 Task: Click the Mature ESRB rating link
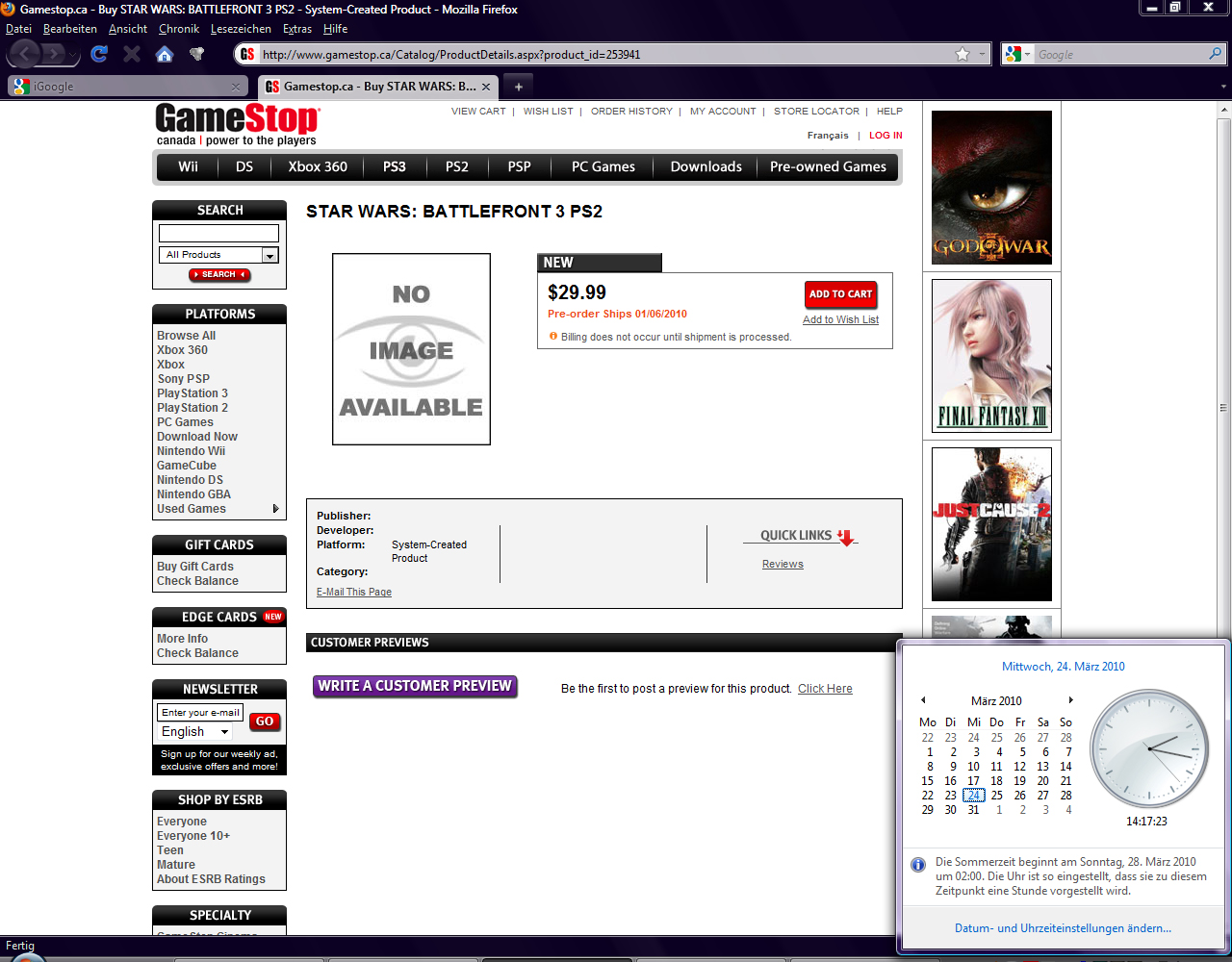coord(176,865)
